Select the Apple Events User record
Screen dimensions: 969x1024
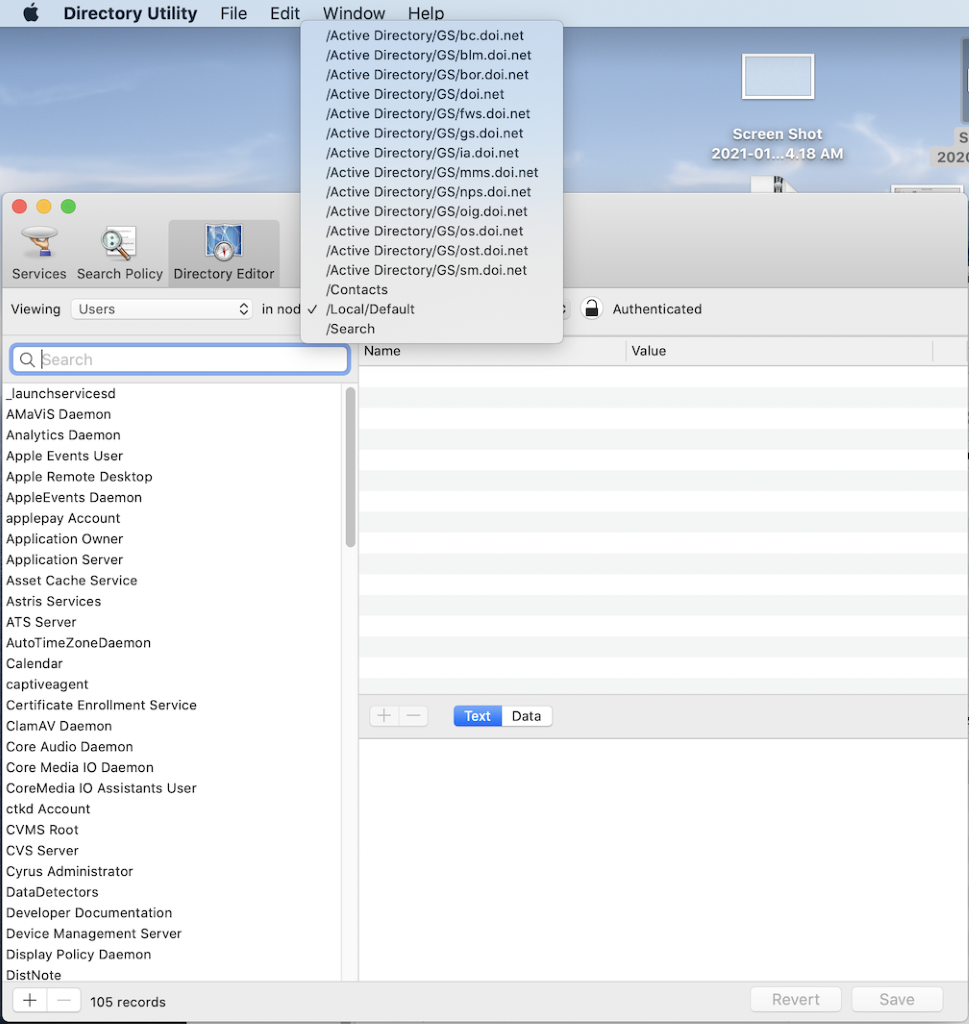click(172, 456)
